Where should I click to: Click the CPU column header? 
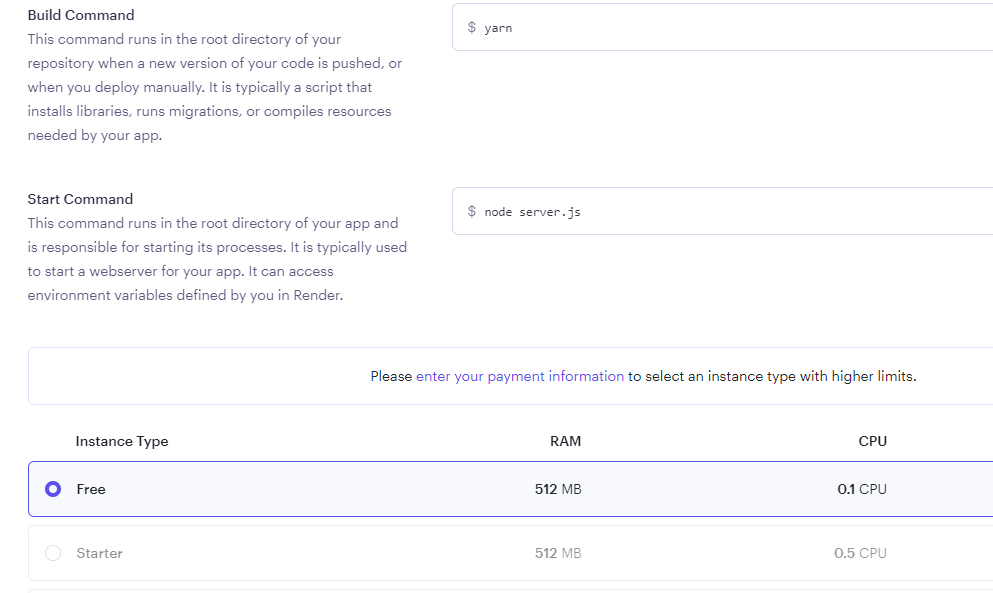(872, 441)
